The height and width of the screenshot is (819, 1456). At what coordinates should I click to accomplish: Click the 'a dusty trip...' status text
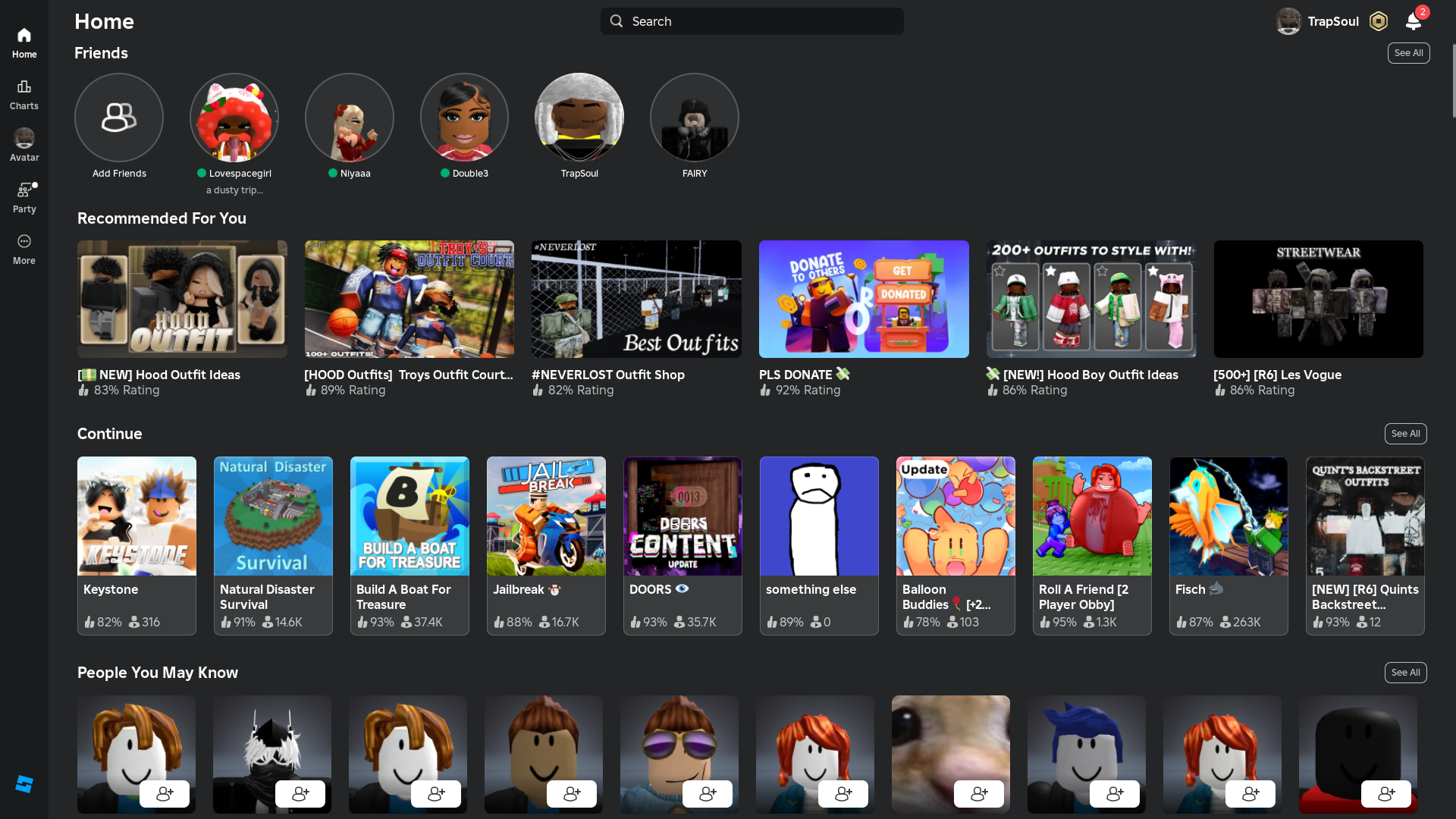pyautogui.click(x=234, y=190)
